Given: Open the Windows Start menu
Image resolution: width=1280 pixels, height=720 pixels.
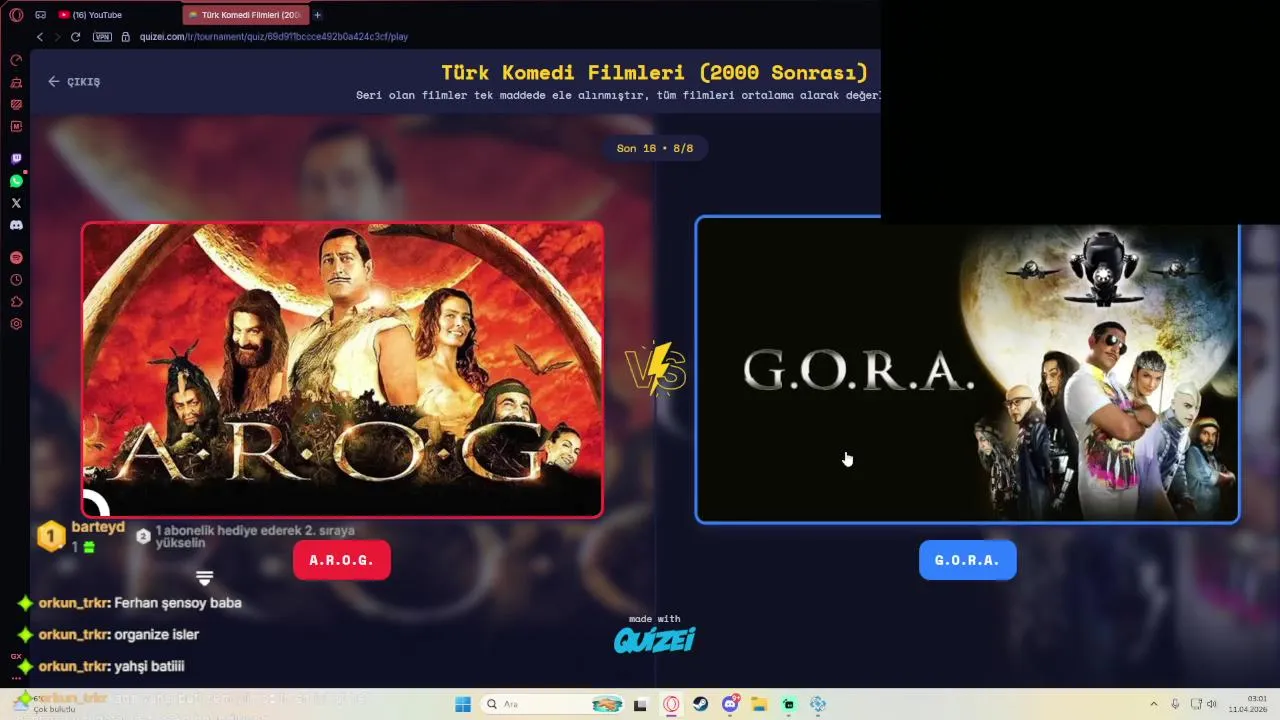Looking at the screenshot, I should pos(463,704).
